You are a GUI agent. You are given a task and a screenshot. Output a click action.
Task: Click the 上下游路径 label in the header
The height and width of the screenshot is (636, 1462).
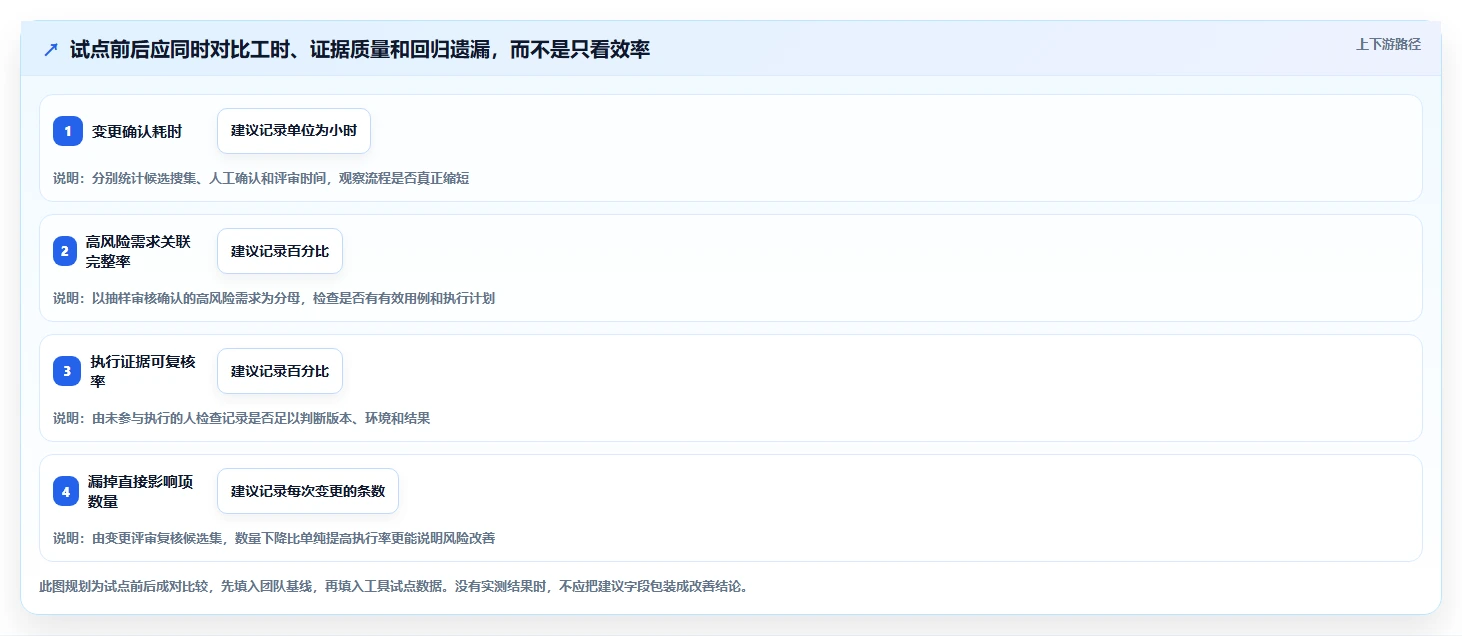tap(1388, 44)
